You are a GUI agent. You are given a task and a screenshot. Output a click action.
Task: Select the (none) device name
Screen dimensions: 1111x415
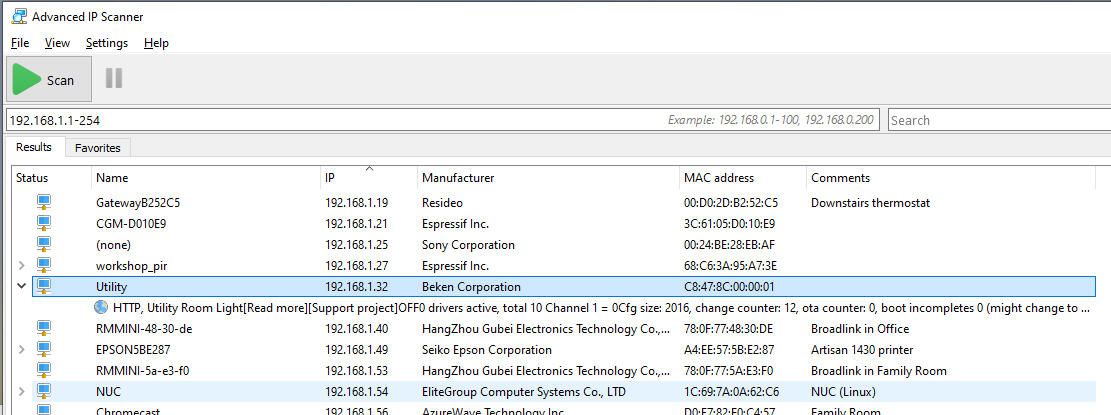pyautogui.click(x=113, y=245)
